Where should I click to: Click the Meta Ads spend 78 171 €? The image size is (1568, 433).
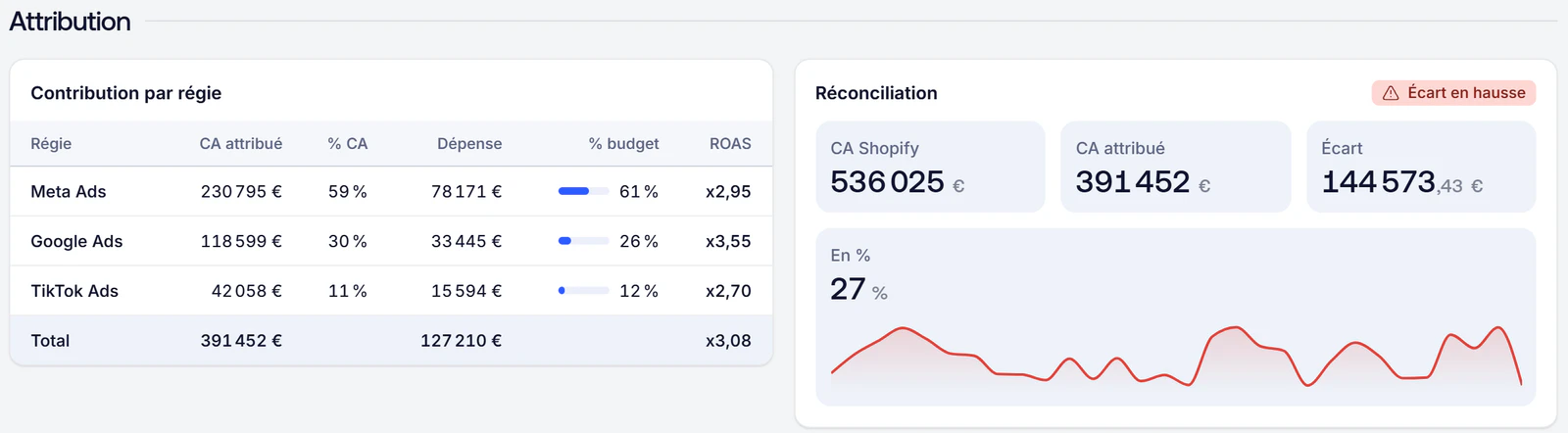[x=466, y=192]
